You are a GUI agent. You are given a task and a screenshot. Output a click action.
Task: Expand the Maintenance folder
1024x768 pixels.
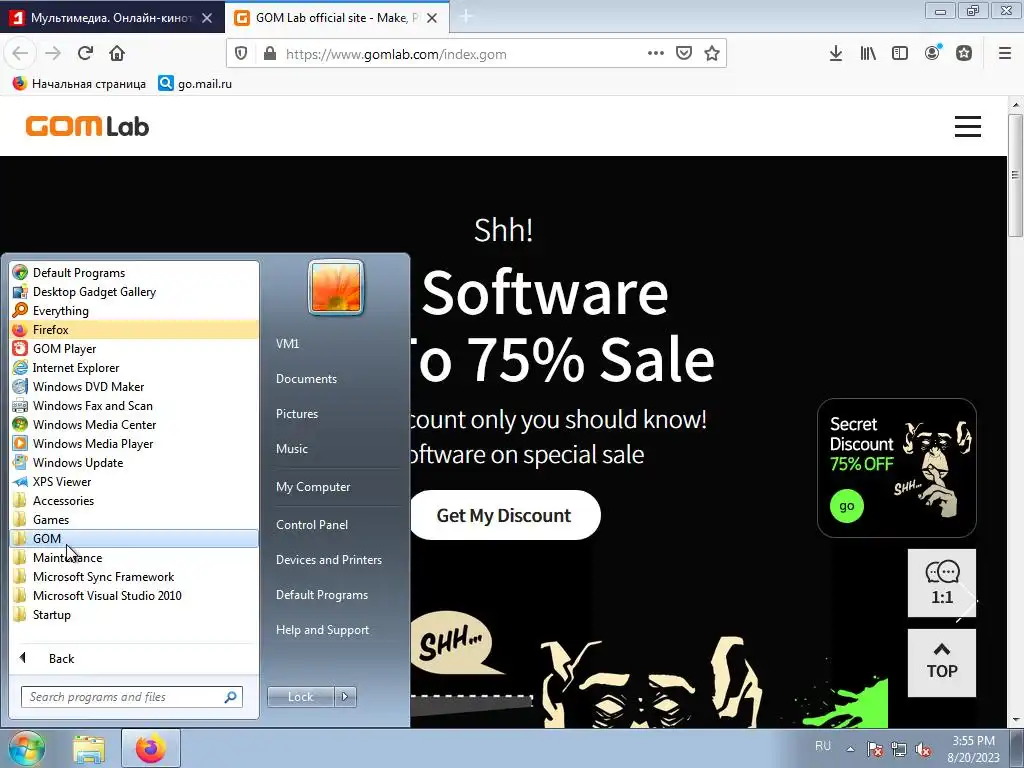135,558
